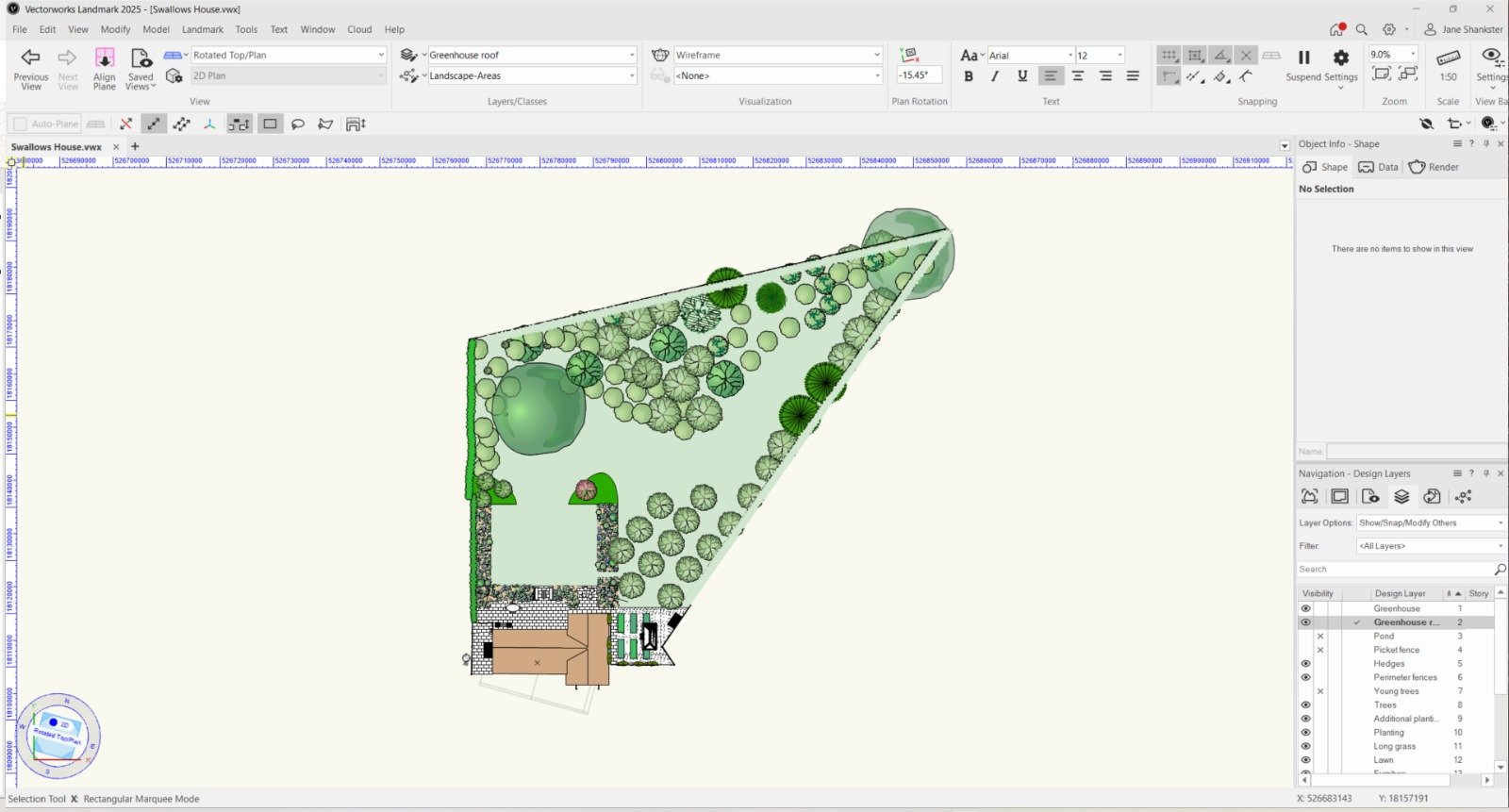Hide the Hedges layer using eye icon
The image size is (1509, 812).
pos(1306,664)
